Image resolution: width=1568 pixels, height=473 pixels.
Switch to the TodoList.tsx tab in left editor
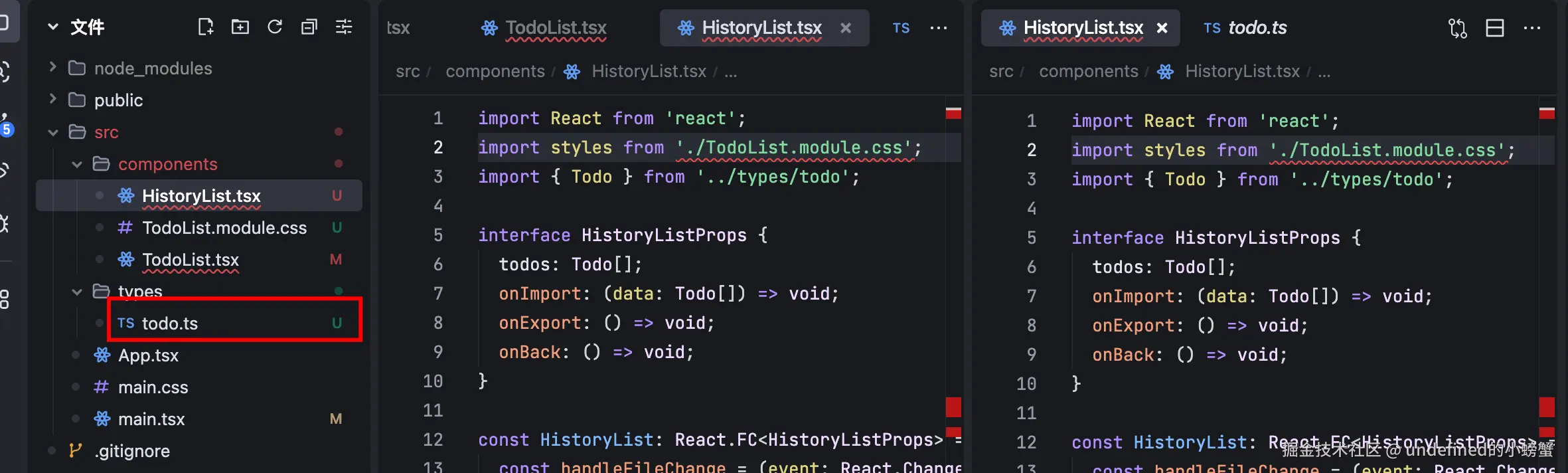pyautogui.click(x=544, y=28)
